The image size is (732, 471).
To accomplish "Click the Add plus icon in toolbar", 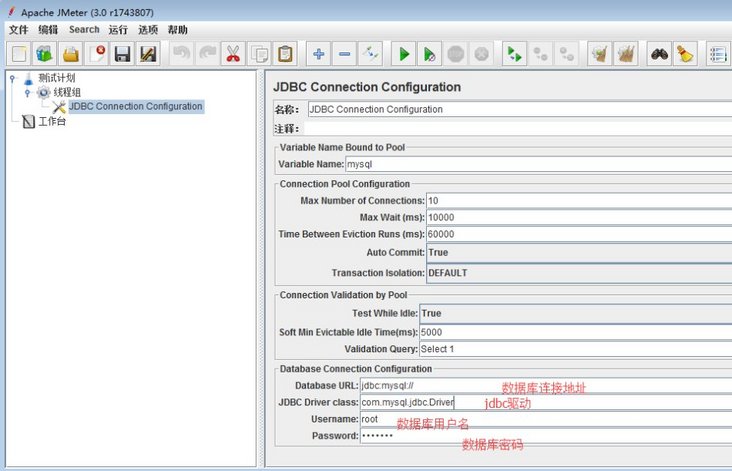I will coord(319,54).
